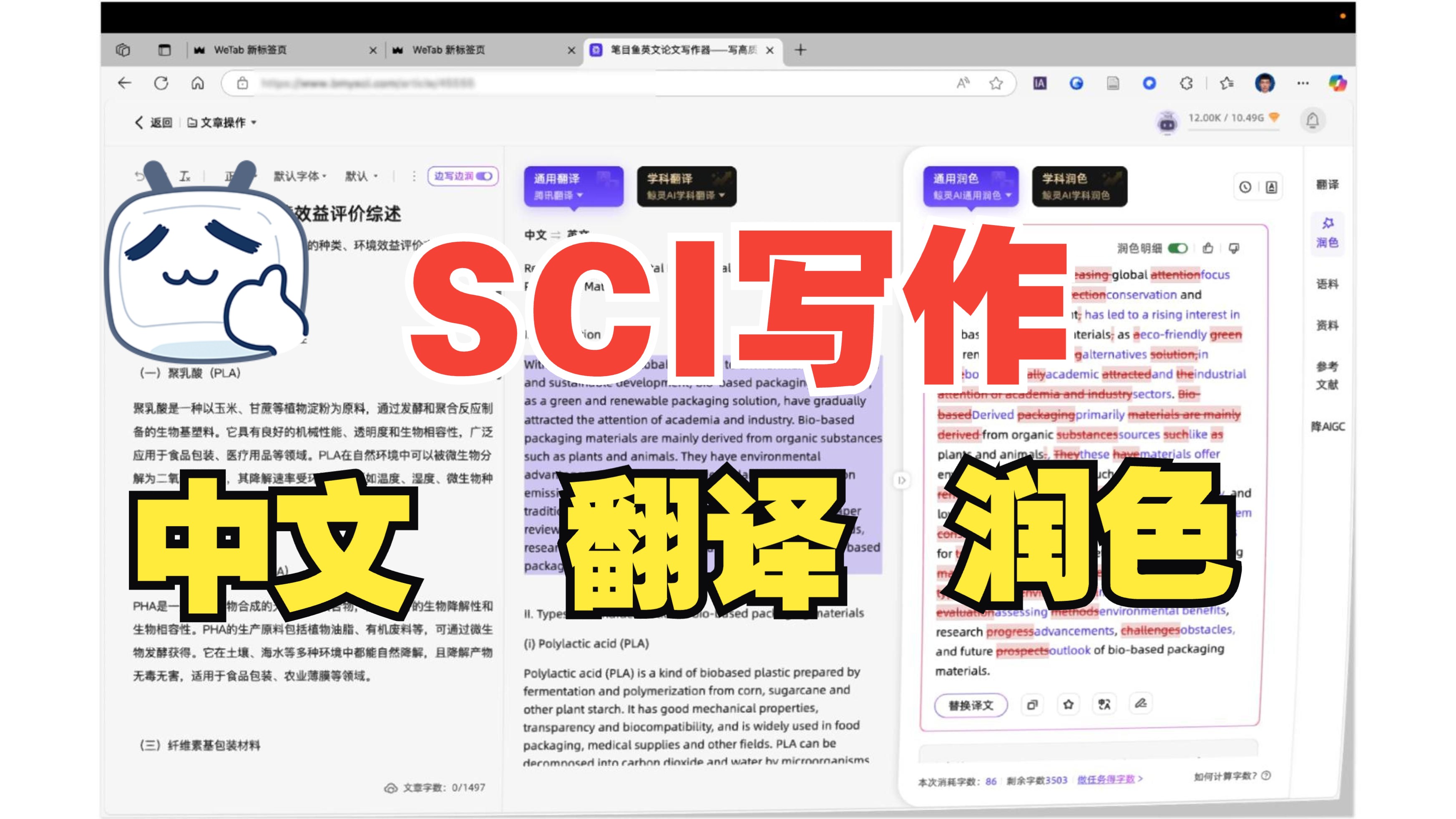1456x819 pixels.
Task: Click the thumbs-down feedback icon
Action: pos(1234,248)
